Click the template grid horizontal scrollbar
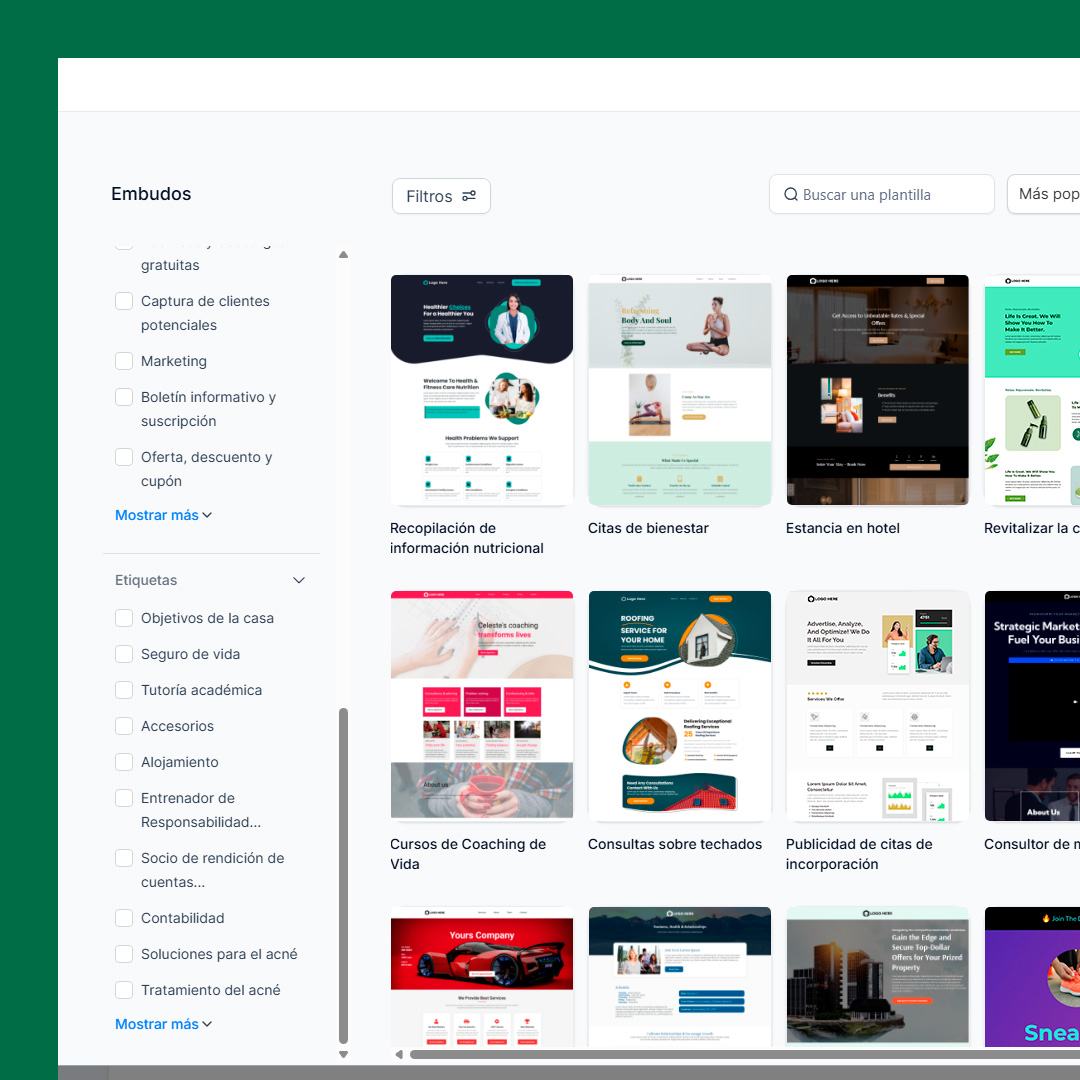 745,1055
